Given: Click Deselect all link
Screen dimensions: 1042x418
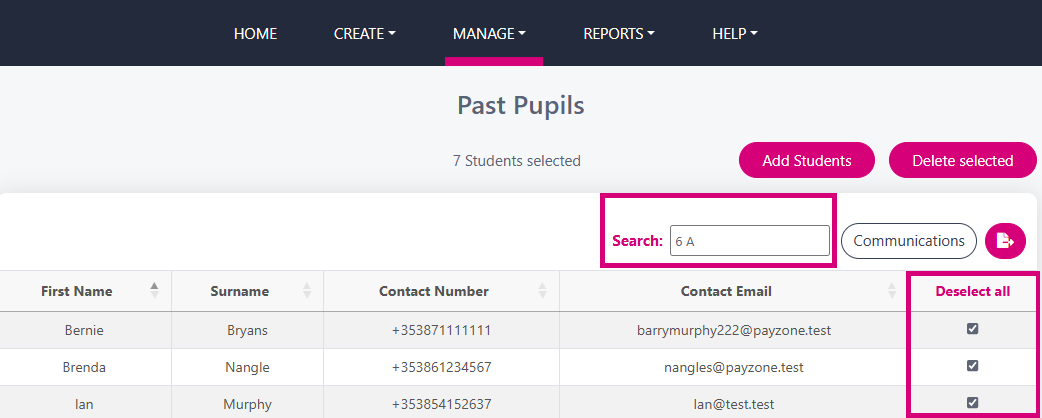Looking at the screenshot, I should (x=973, y=291).
